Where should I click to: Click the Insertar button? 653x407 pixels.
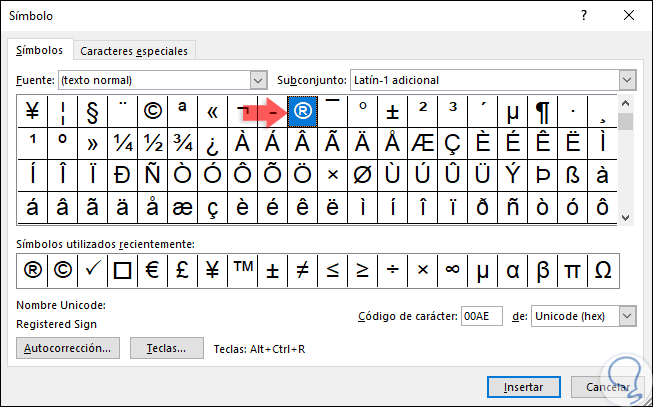pyautogui.click(x=516, y=386)
